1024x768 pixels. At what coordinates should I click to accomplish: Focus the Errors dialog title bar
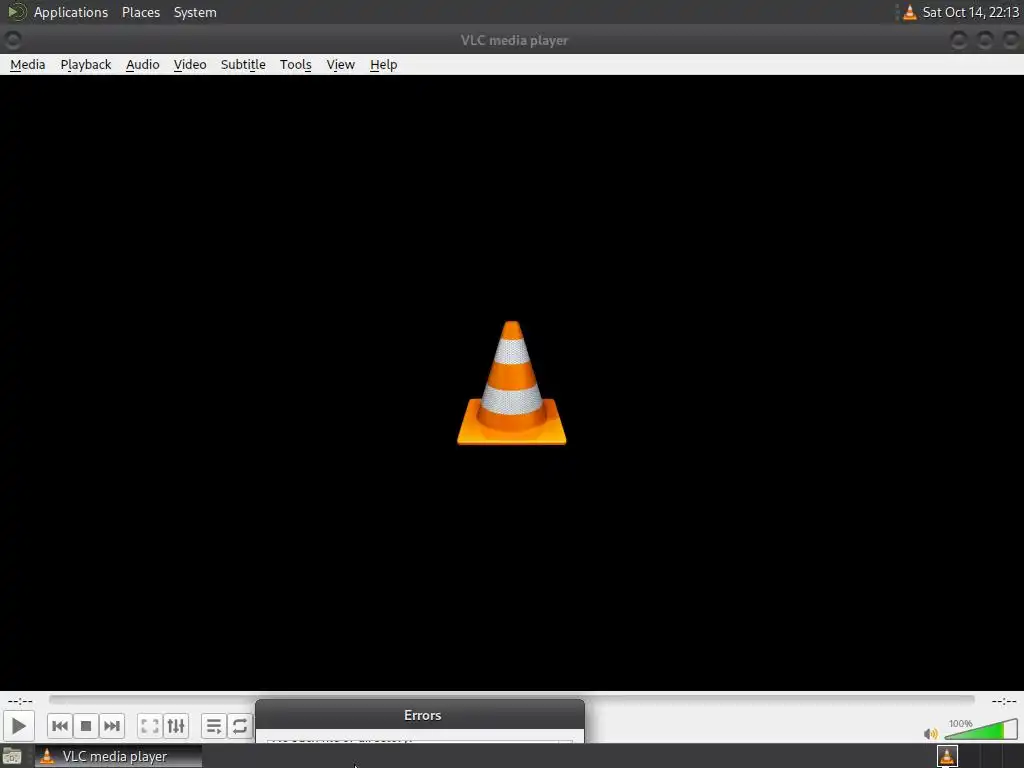(420, 715)
